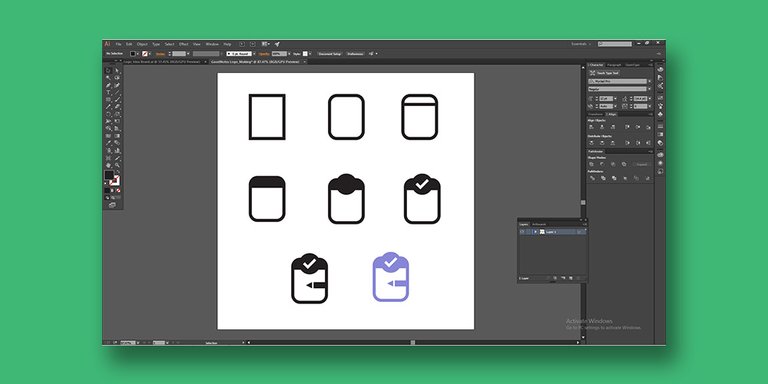Viewport: 768px width, 384px height.
Task: Toggle lock column for Layer 1
Action: tap(528, 232)
